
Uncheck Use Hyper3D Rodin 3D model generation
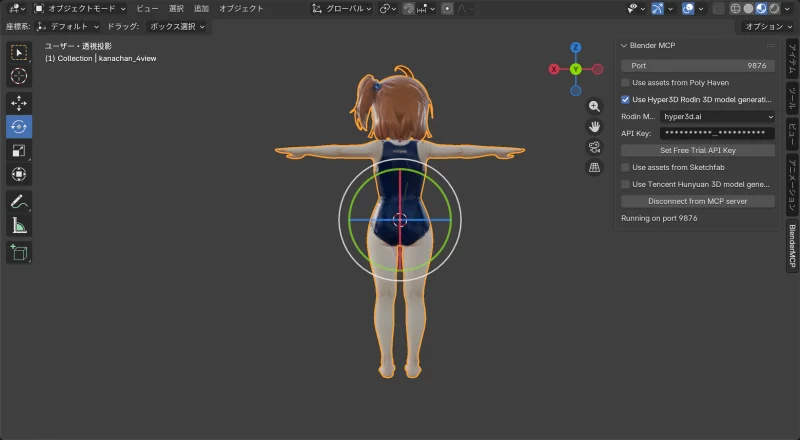(626, 100)
